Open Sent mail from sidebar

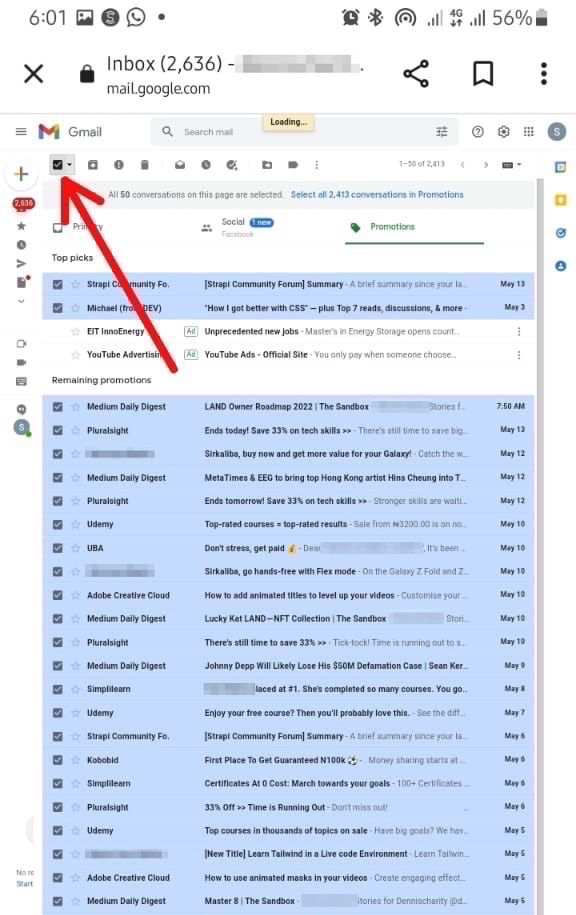coord(22,264)
